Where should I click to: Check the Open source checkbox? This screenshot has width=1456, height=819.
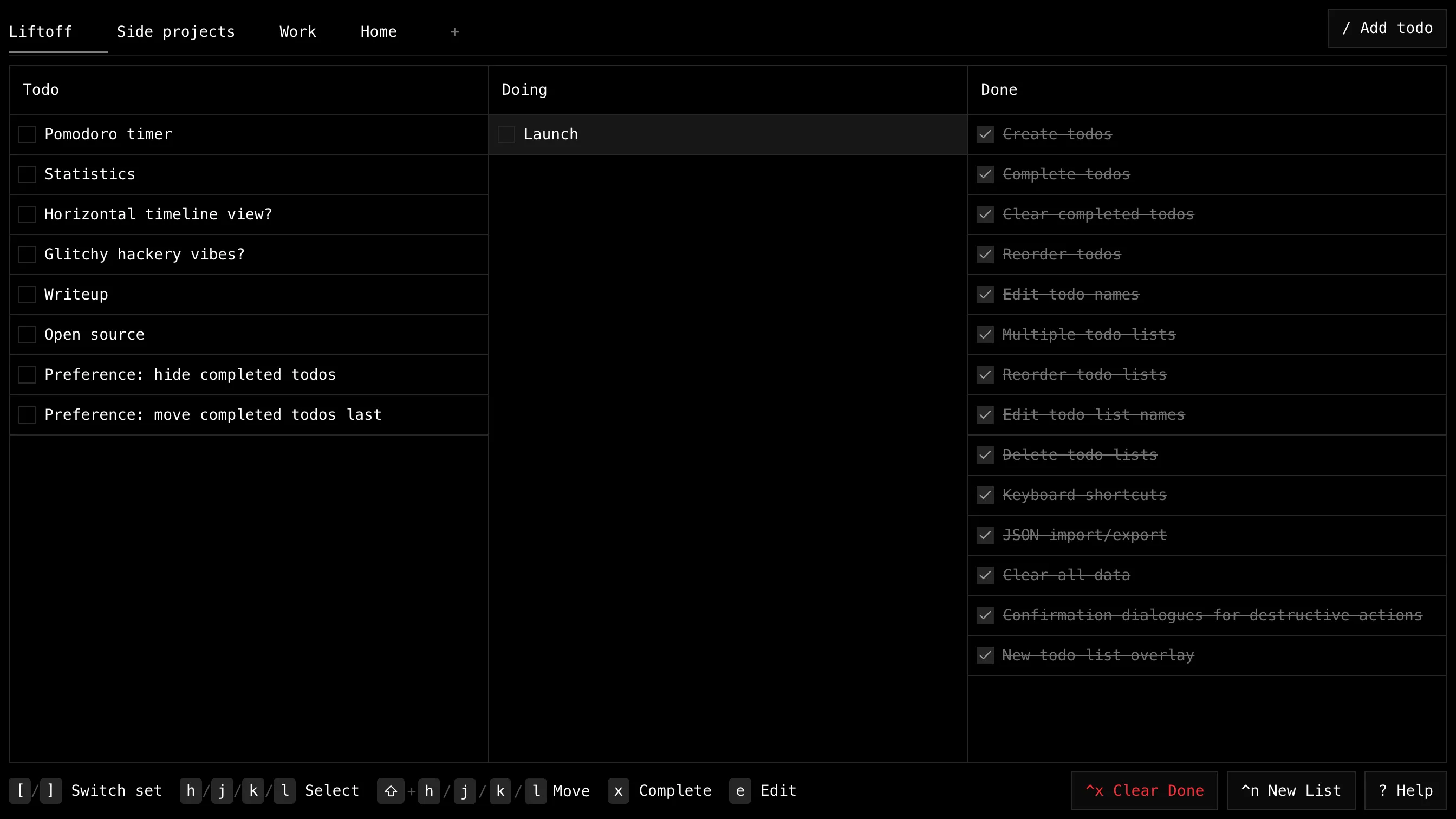27,335
